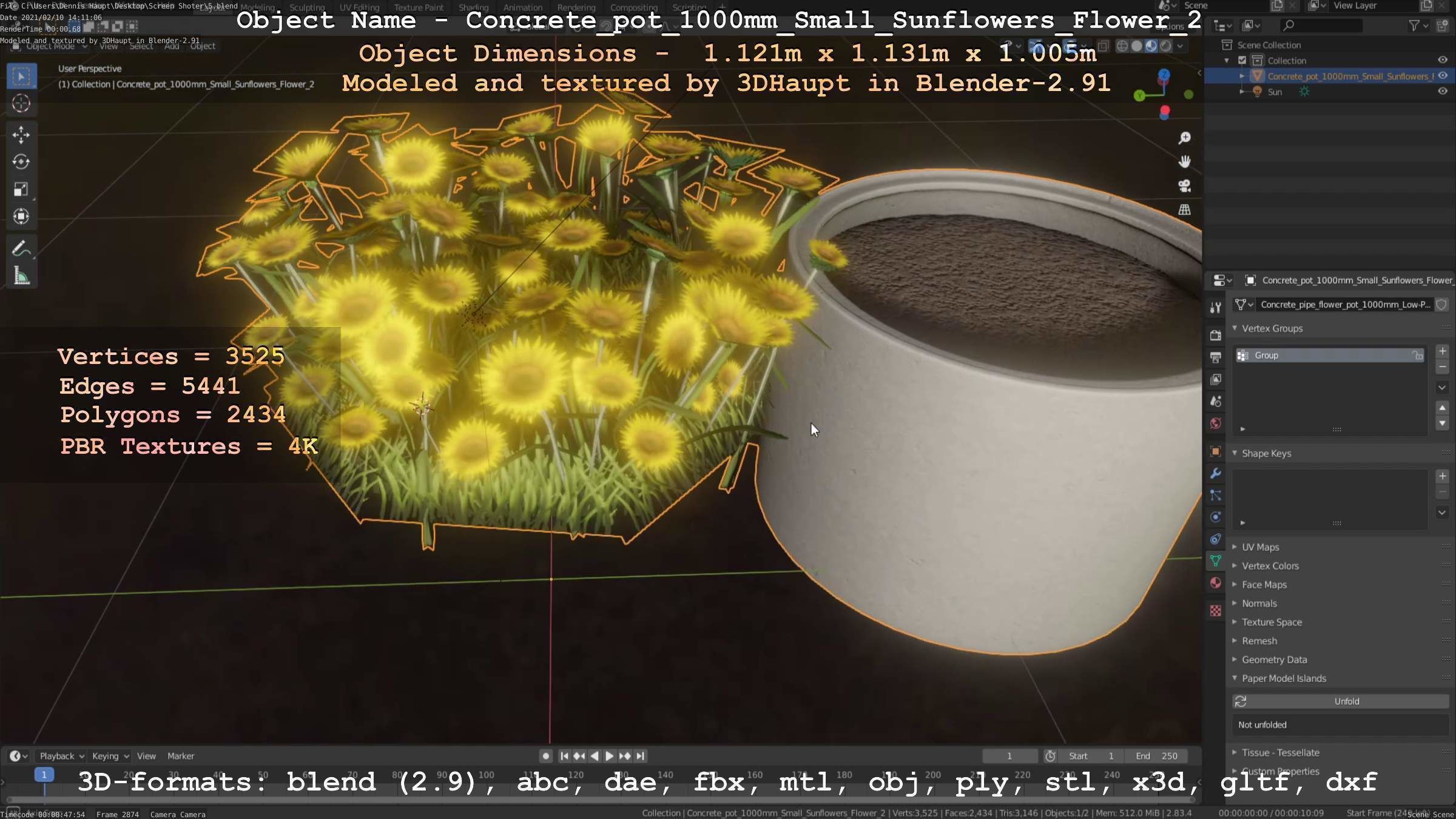
Task: Open the Particles properties tab
Action: coord(1215,495)
